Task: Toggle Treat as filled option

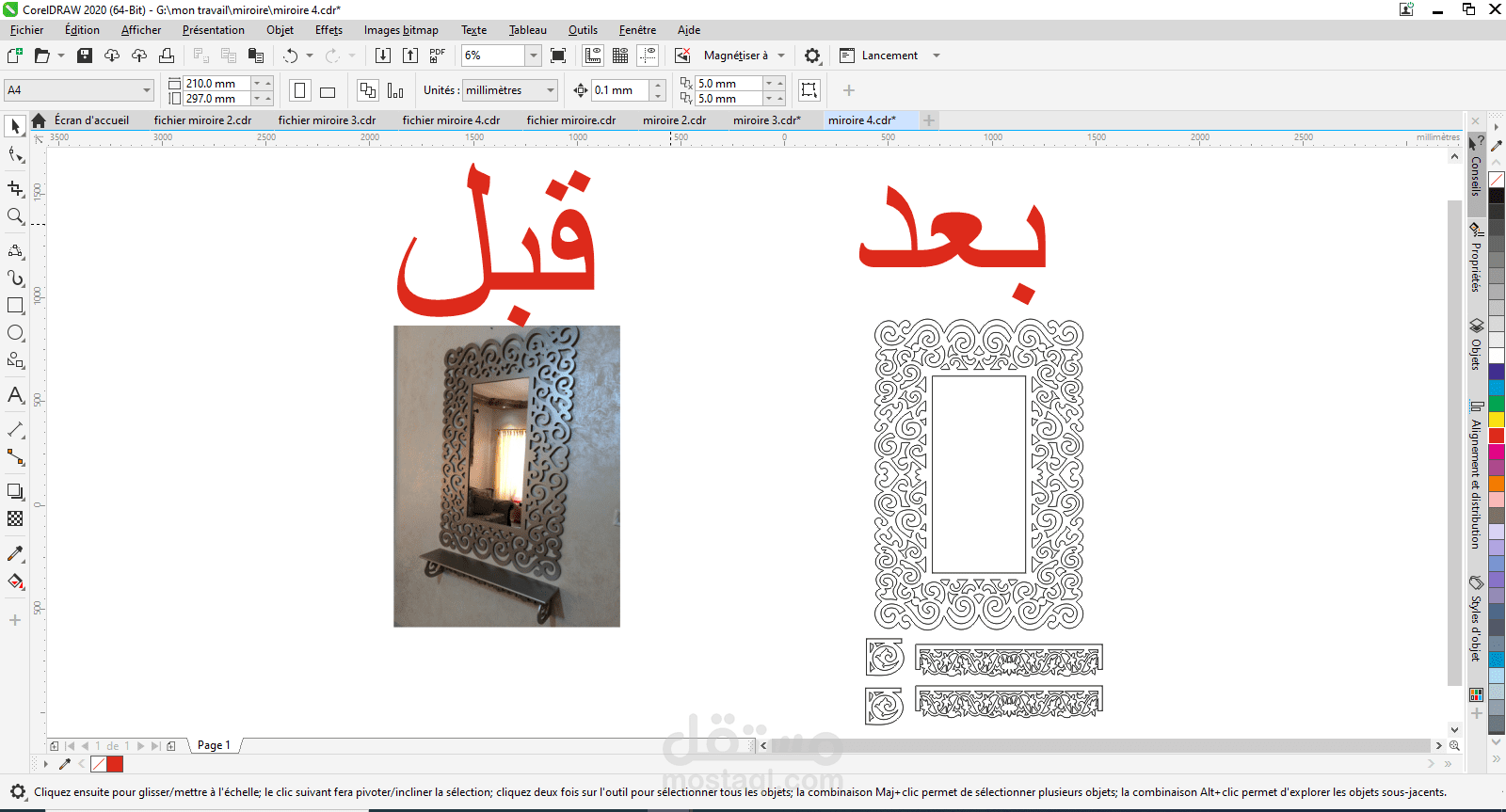Action: 809,90
